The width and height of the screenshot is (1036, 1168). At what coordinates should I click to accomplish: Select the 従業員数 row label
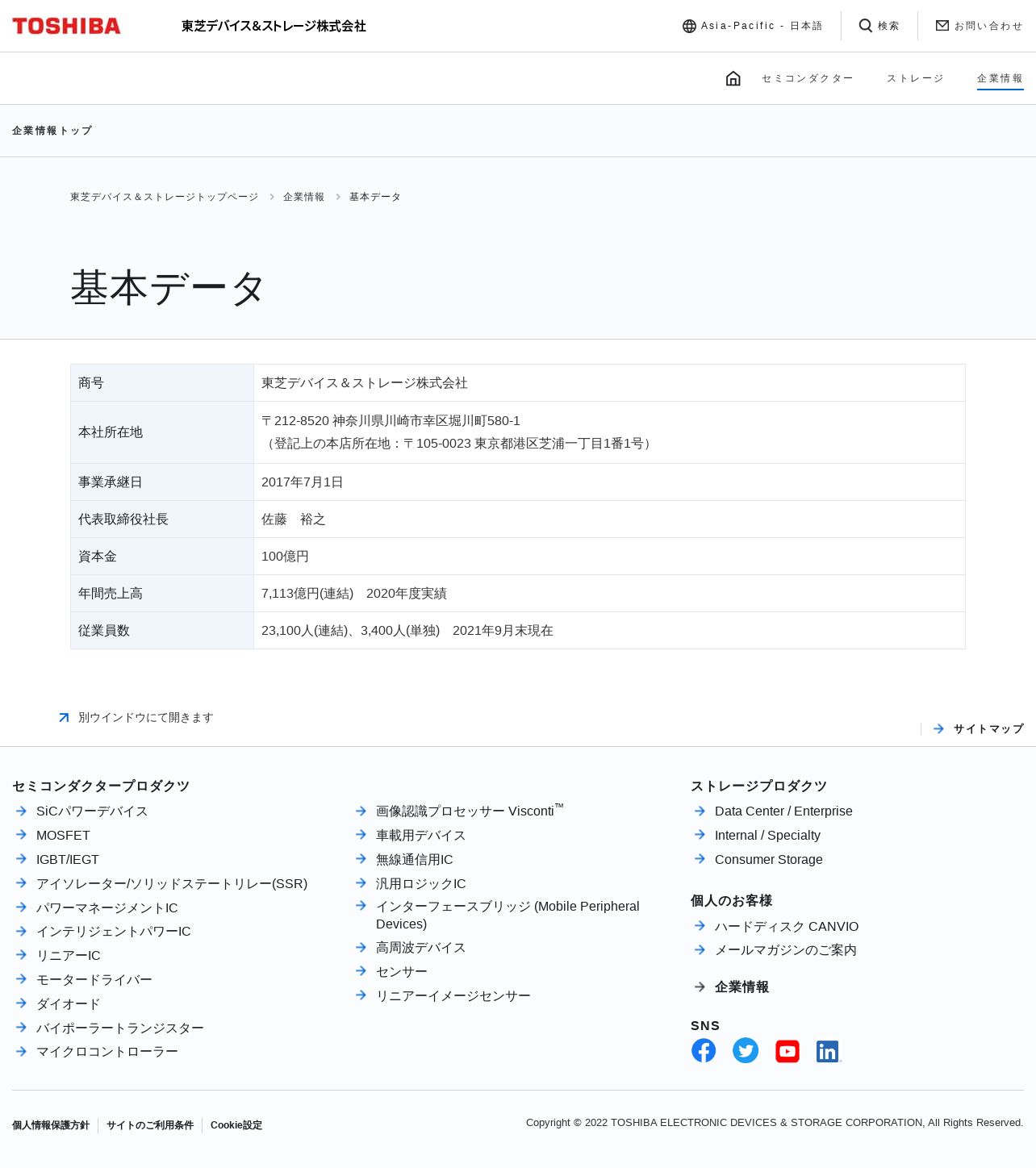tap(162, 631)
